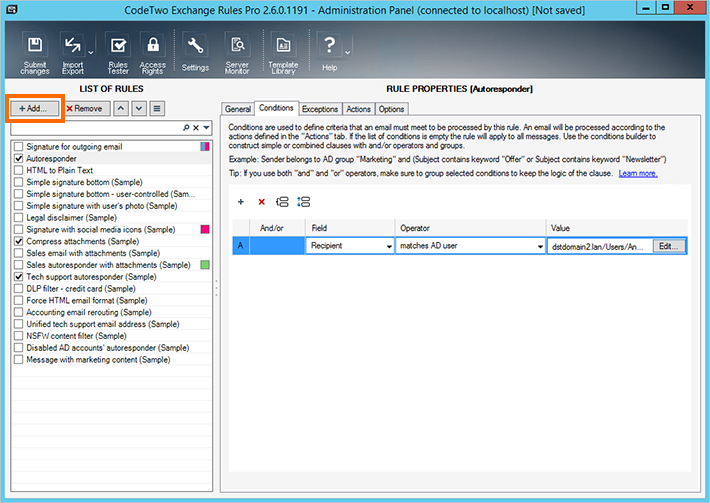Open the Exceptions tab
This screenshot has height=503, width=710.
pyautogui.click(x=320, y=109)
